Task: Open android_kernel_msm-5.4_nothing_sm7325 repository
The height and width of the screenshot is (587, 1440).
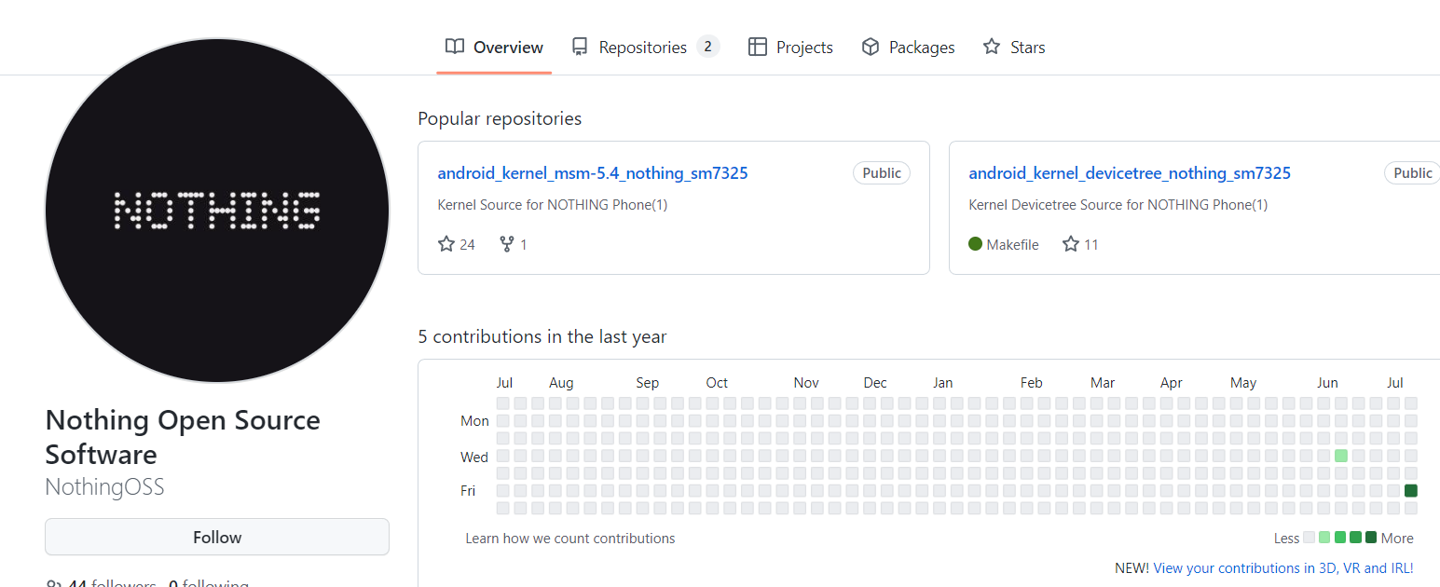Action: pyautogui.click(x=592, y=173)
